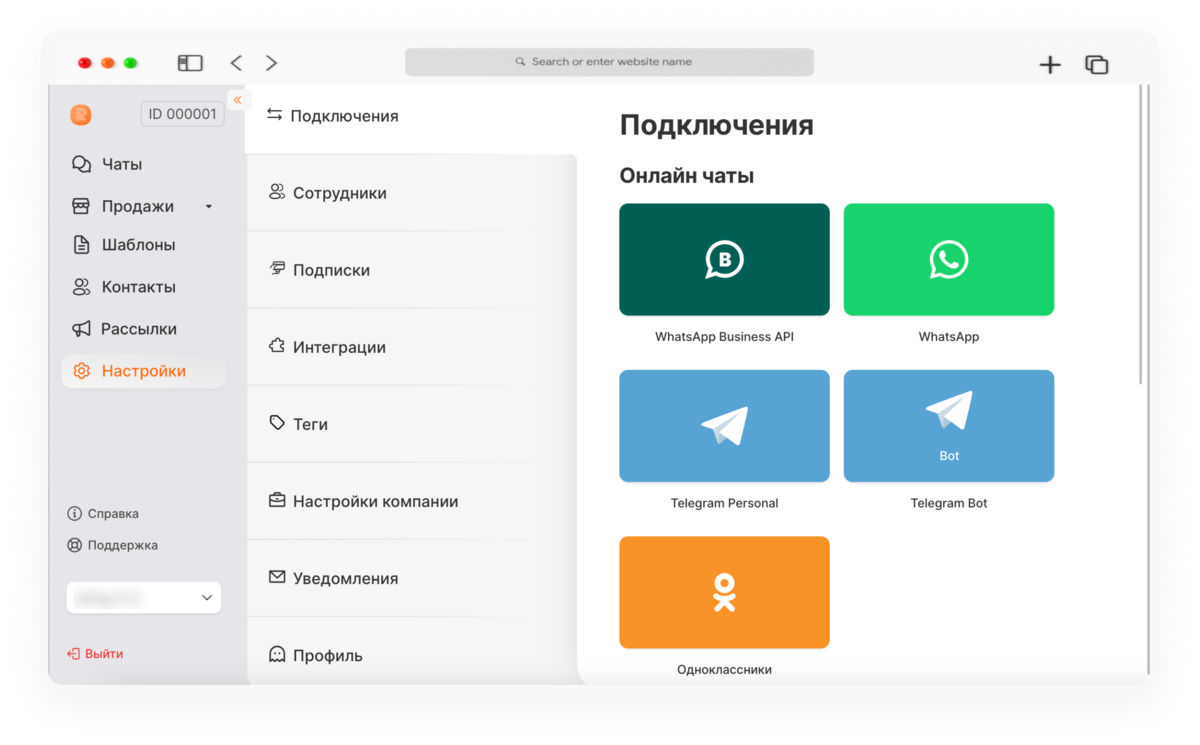Click the Настройки компании briefcase icon
The width and height of the screenshot is (1200, 745).
pos(277,500)
